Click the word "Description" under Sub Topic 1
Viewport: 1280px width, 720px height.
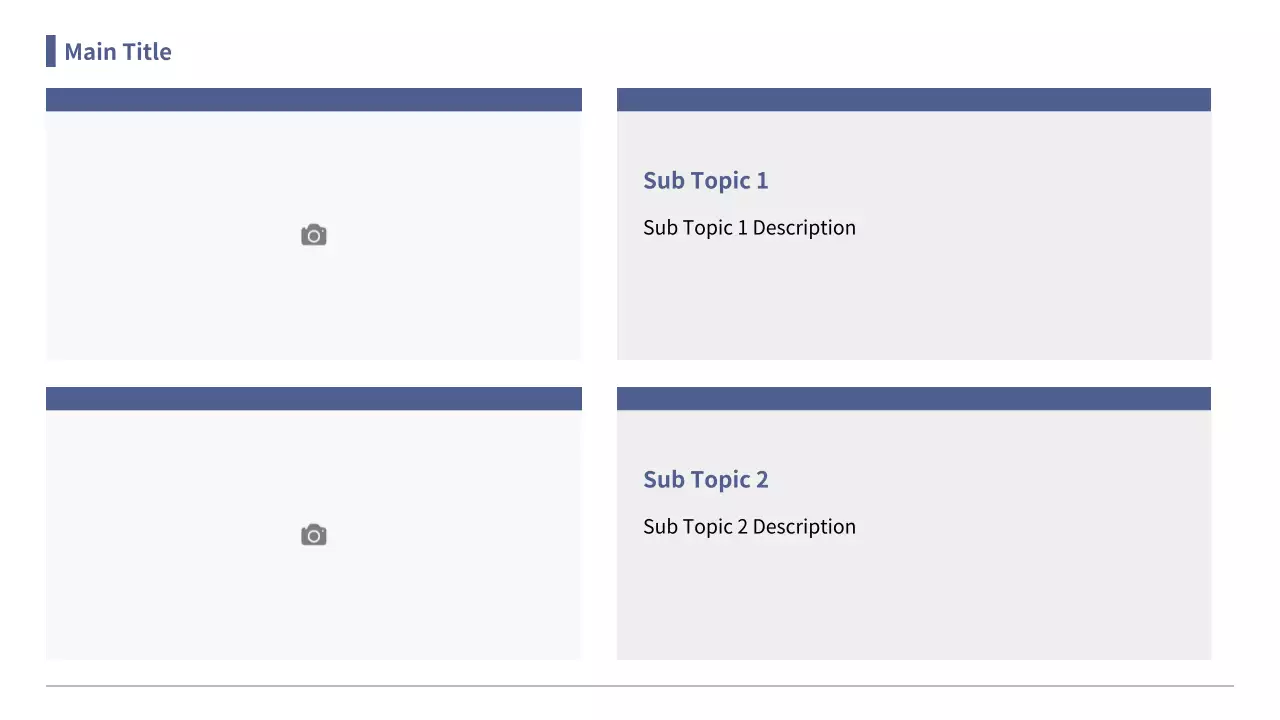804,228
